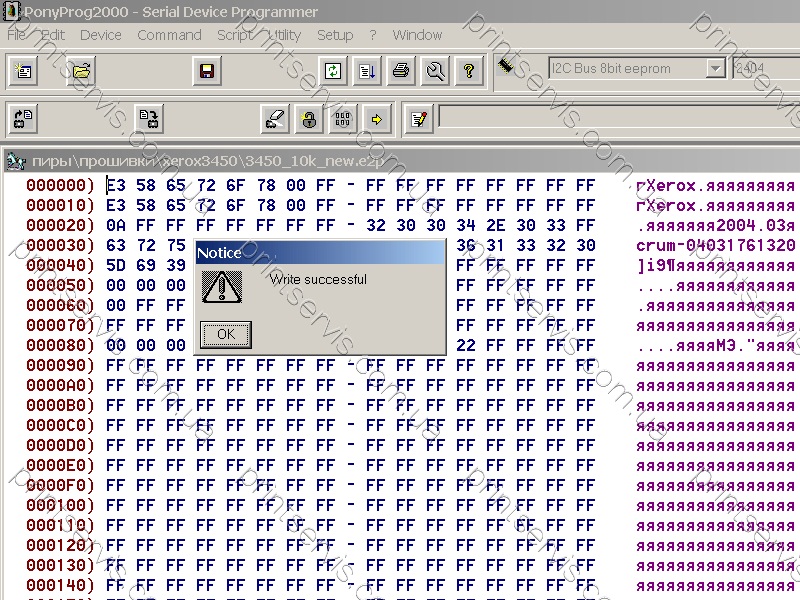Viewport: 800px width, 600px height.
Task: Select address label 0000A0)
Action: [x=61, y=385]
